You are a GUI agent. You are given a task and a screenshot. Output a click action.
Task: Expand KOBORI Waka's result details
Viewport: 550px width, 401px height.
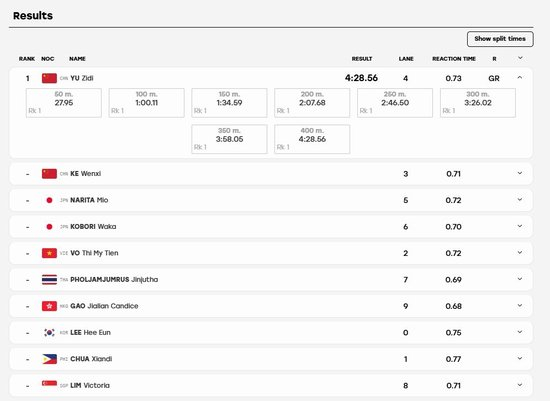[x=520, y=226]
